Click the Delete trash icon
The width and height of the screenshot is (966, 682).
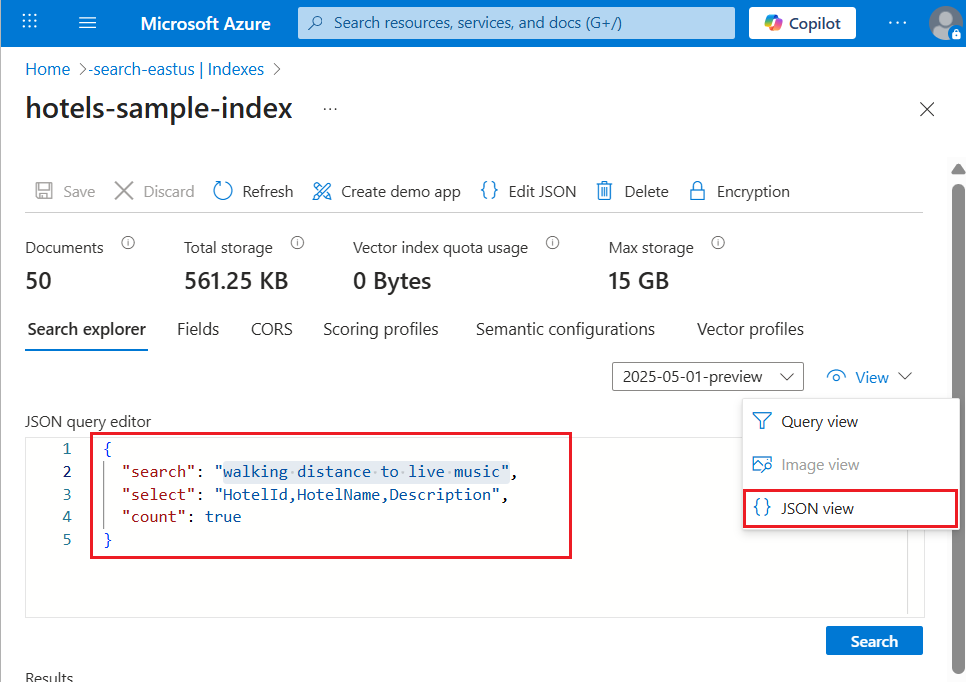point(604,191)
